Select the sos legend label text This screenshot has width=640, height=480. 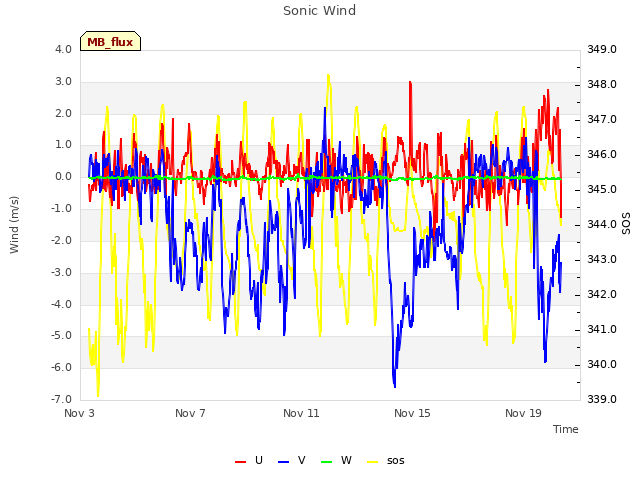coord(396,461)
